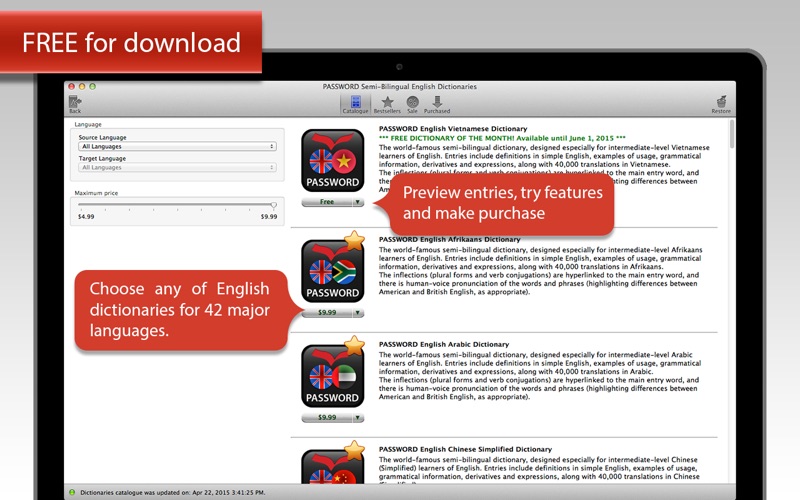Screen dimensions: 800x500
Task: Click the green status indicator in status bar
Action: (x=72, y=492)
